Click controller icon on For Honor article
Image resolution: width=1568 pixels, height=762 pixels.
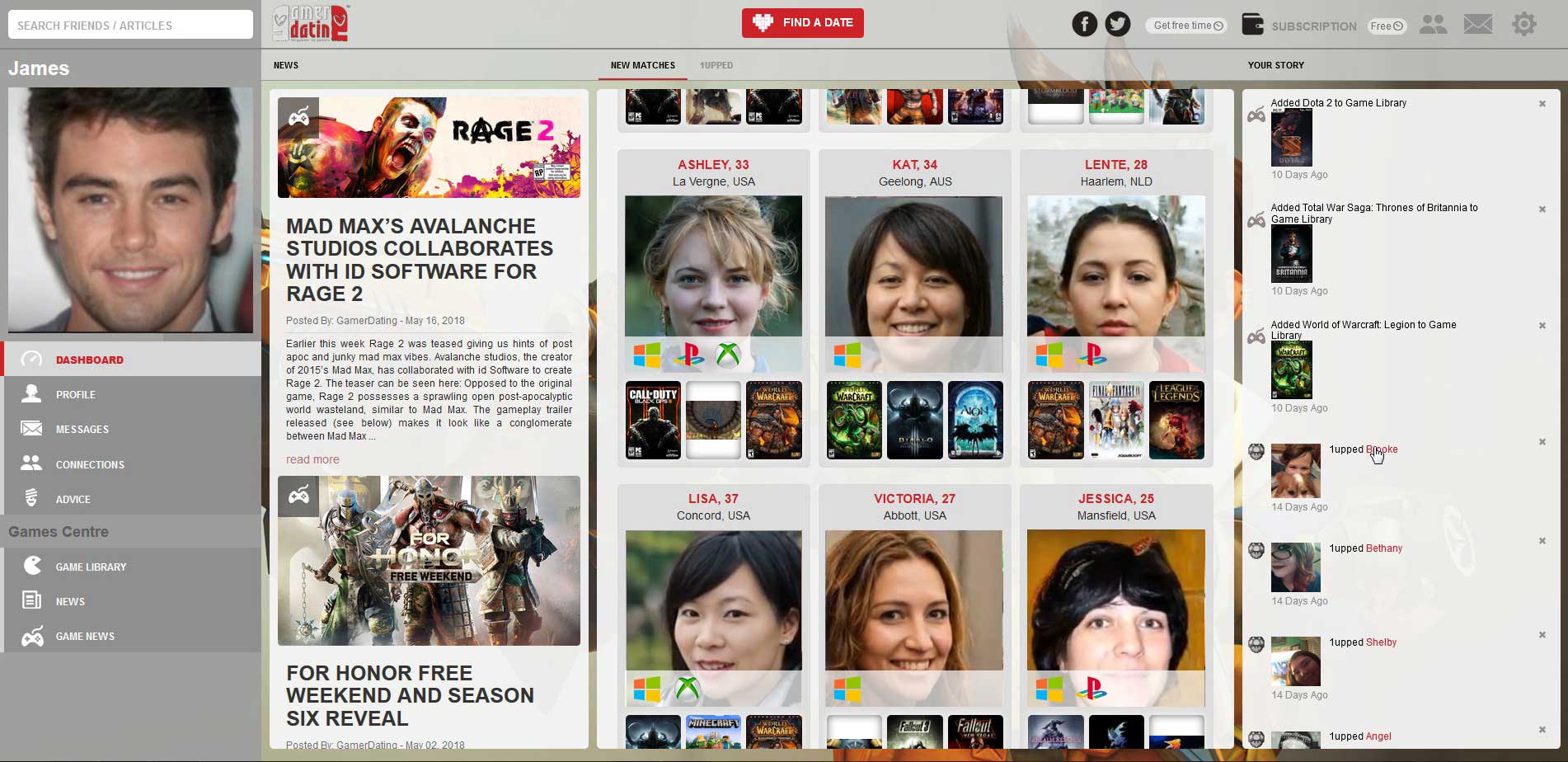tap(298, 496)
